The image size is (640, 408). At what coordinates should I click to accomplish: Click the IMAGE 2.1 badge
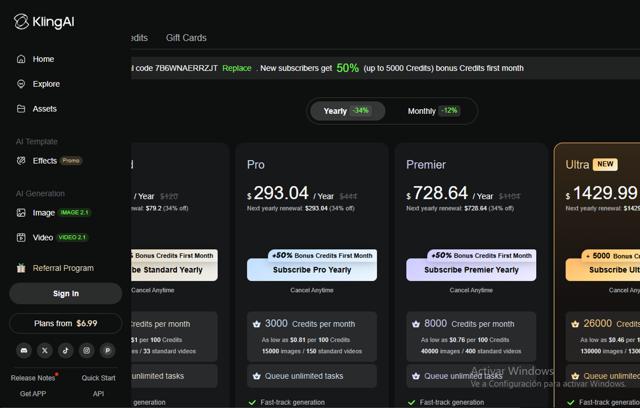[x=74, y=213]
